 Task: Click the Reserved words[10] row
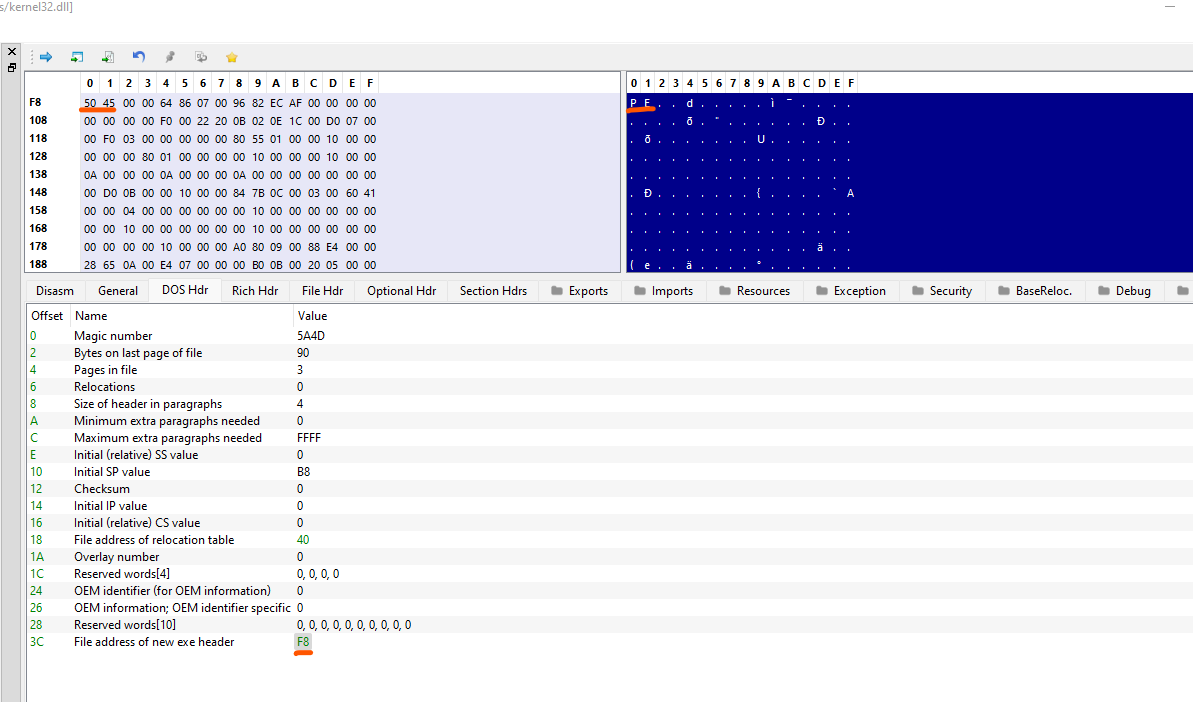[609, 625]
